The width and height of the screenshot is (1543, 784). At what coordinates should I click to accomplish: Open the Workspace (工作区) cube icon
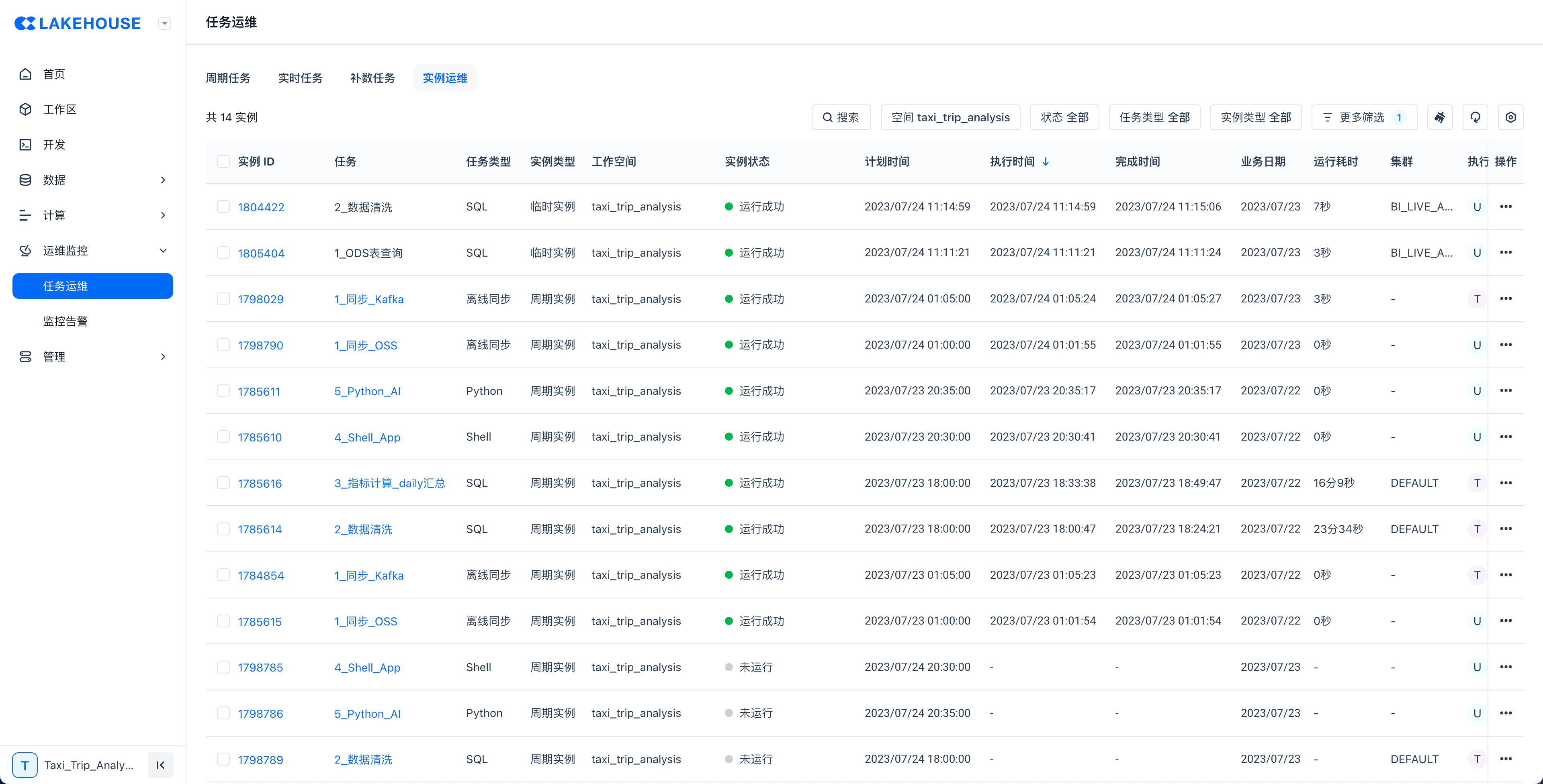[25, 110]
